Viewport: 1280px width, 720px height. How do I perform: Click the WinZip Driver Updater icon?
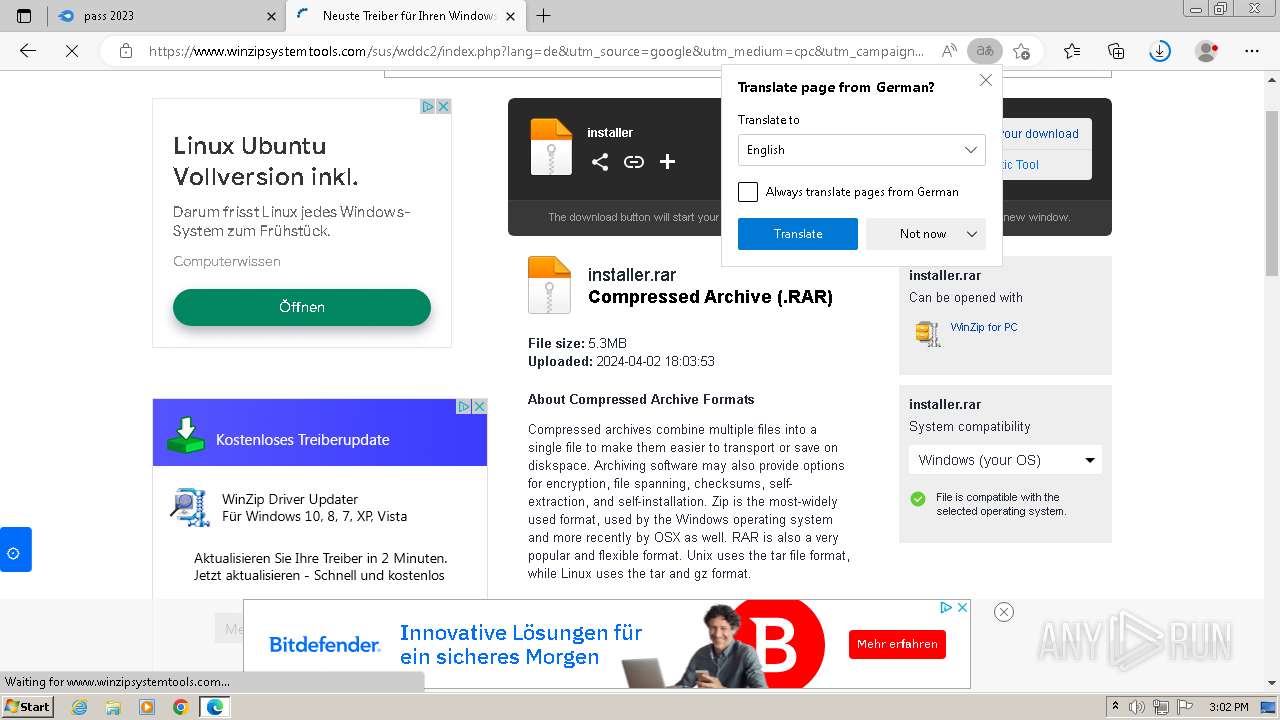[189, 507]
